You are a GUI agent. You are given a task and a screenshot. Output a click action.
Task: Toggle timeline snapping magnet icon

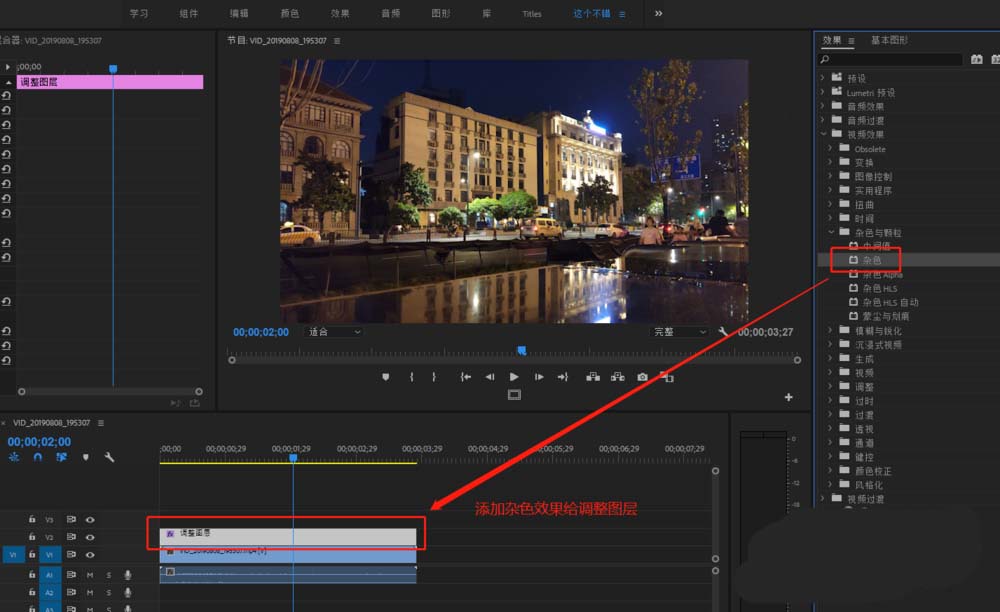pos(38,457)
